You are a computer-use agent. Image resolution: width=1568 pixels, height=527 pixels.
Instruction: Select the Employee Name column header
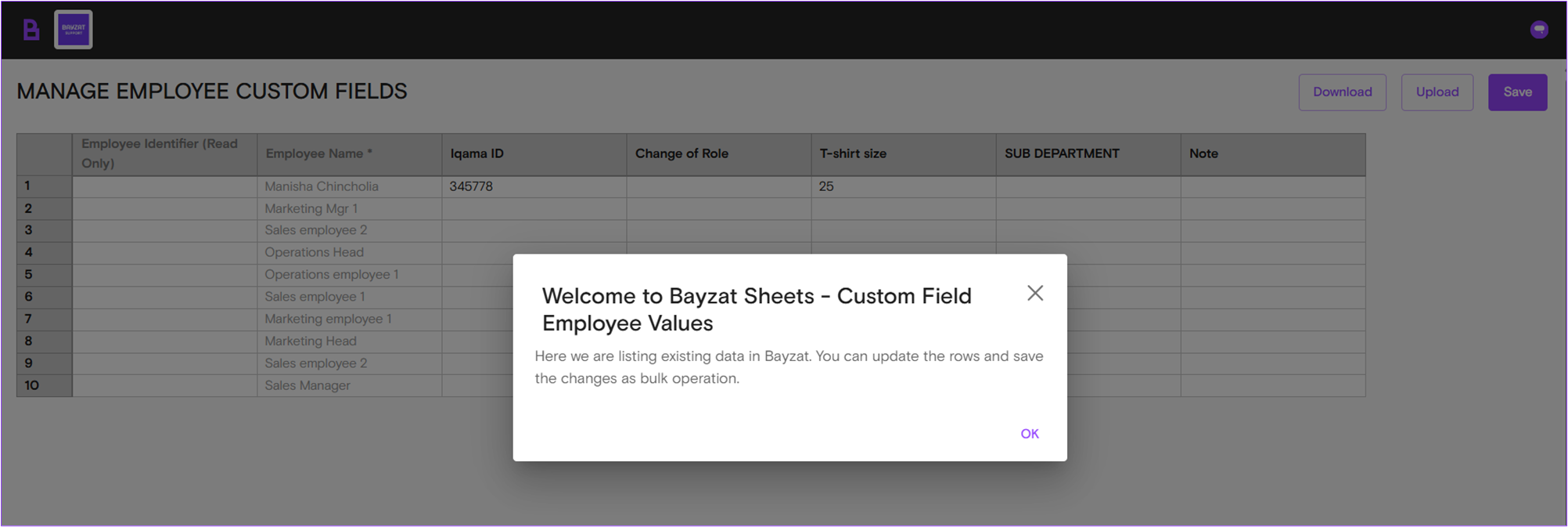tap(350, 154)
